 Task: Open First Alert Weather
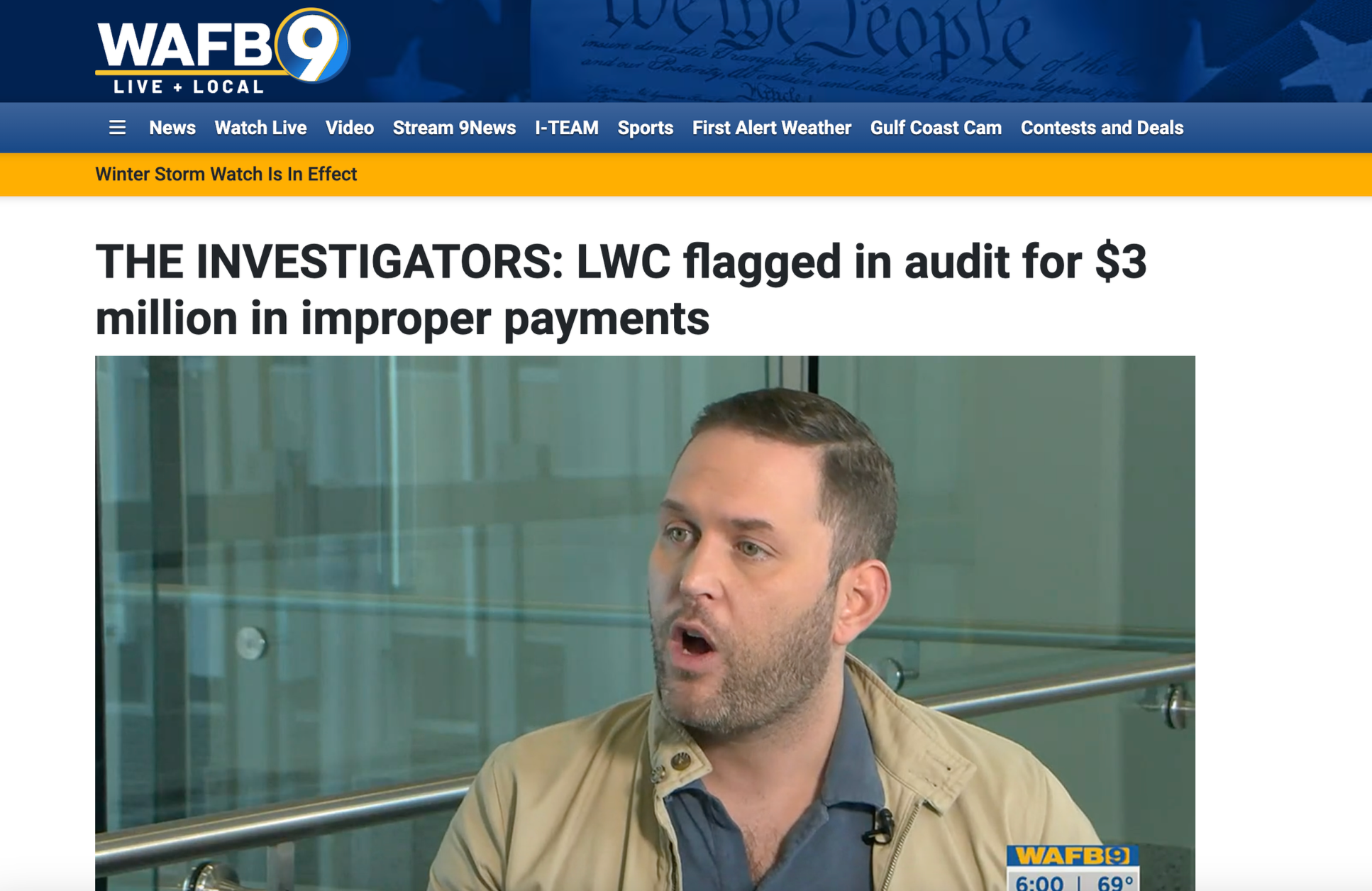click(771, 128)
